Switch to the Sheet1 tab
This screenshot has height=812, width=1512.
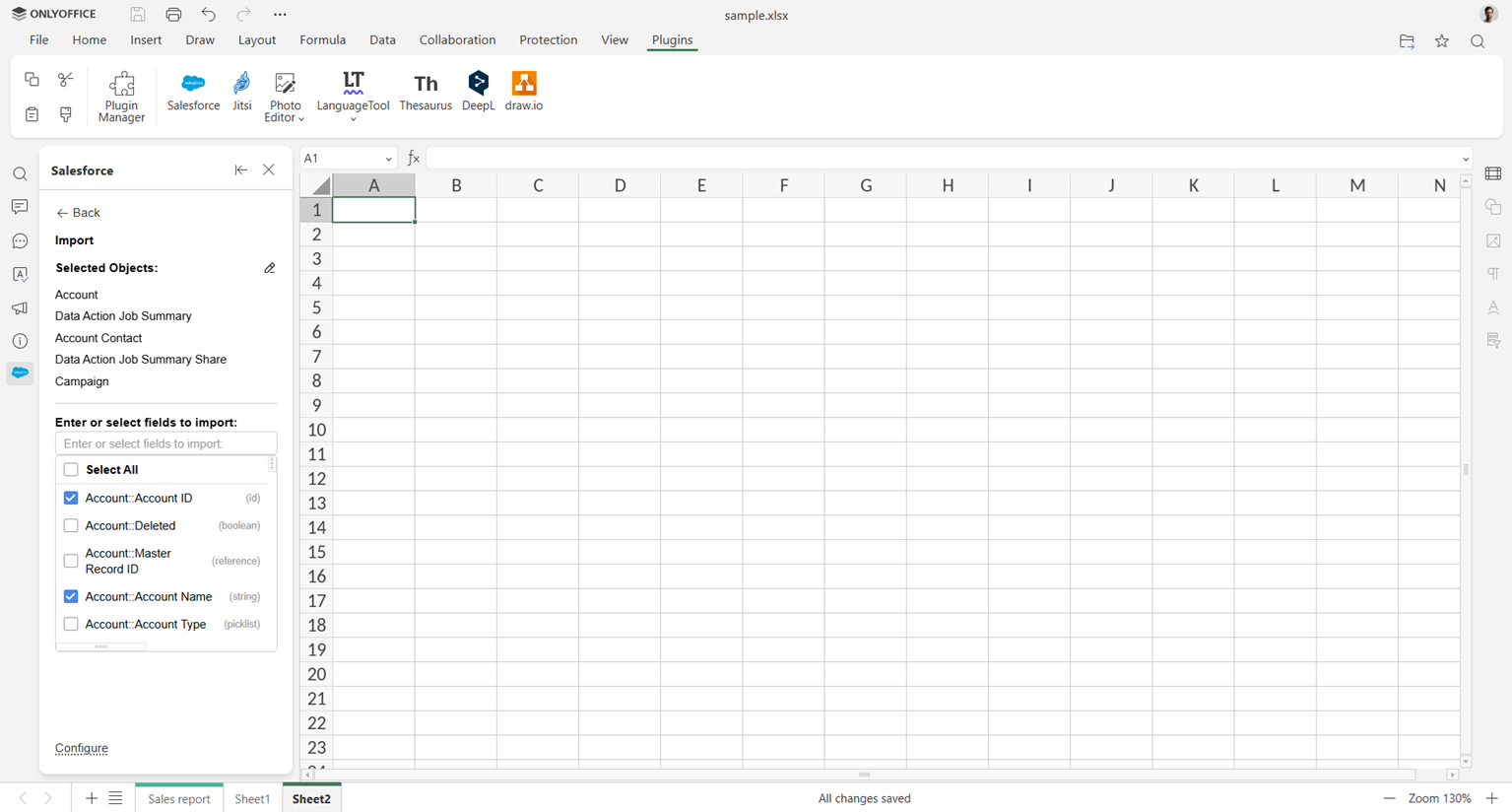tap(252, 798)
